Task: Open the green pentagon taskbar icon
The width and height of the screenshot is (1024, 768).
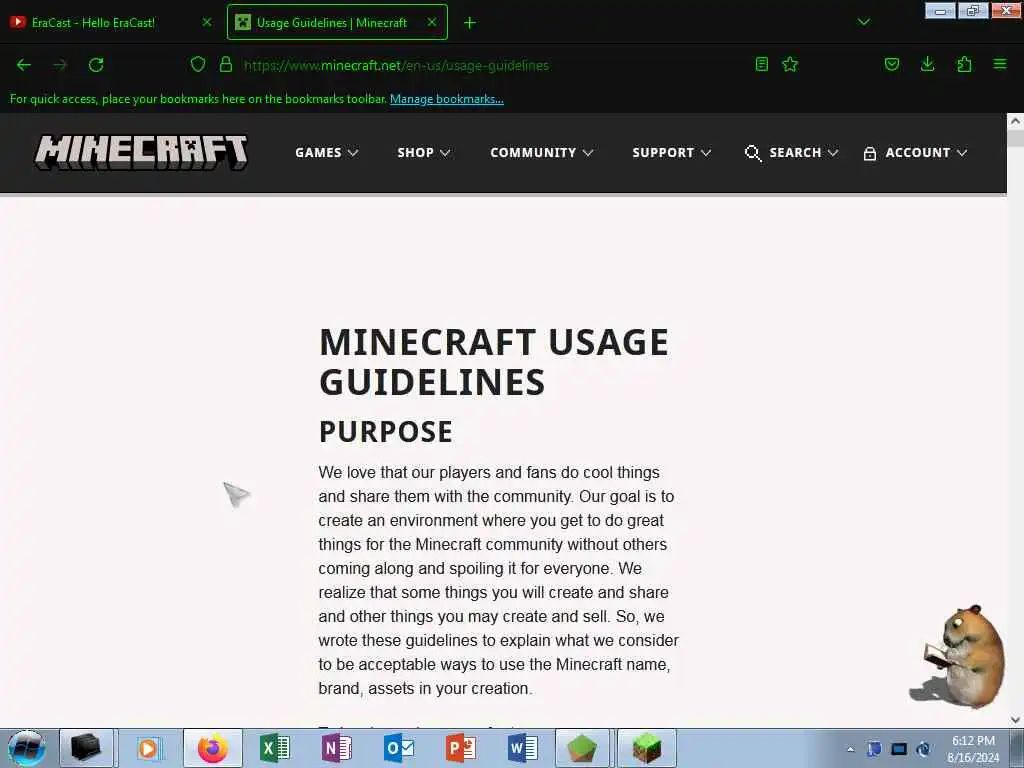Action: coord(582,748)
